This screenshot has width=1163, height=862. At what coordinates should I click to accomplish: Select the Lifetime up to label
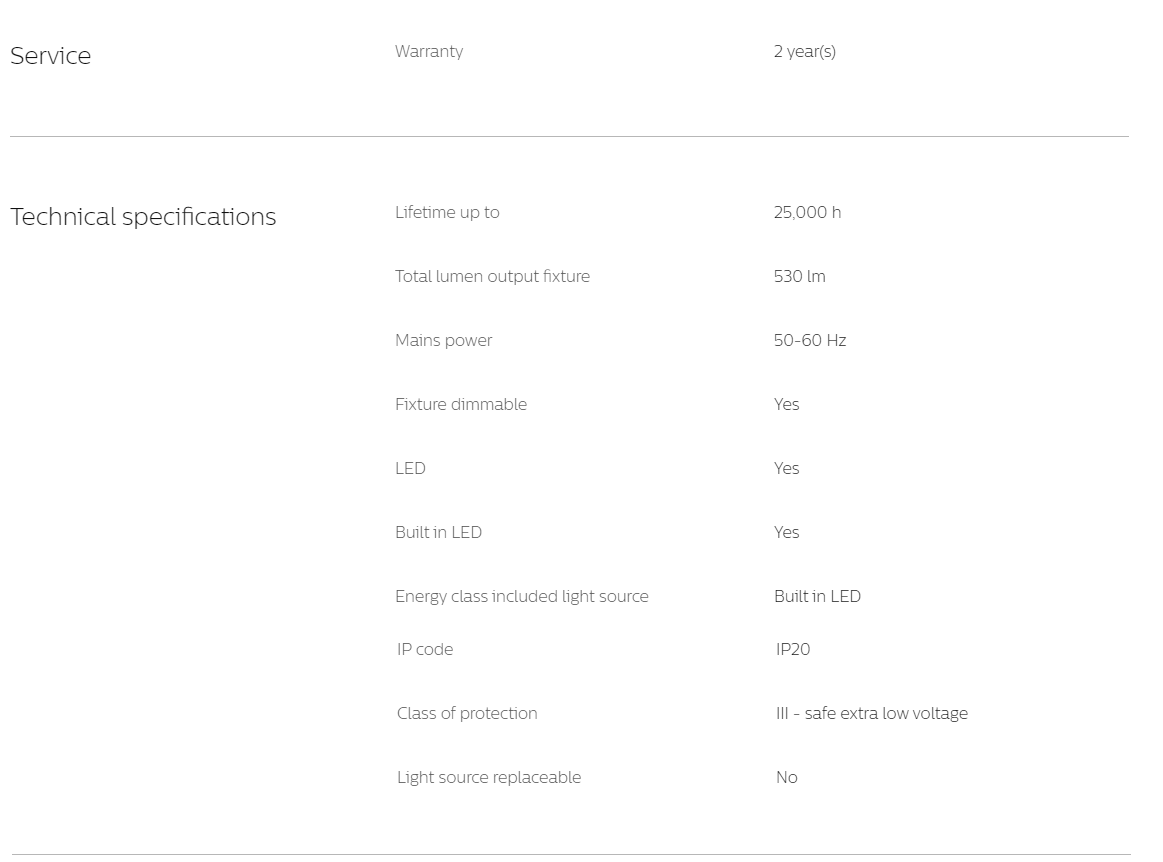pyautogui.click(x=447, y=212)
